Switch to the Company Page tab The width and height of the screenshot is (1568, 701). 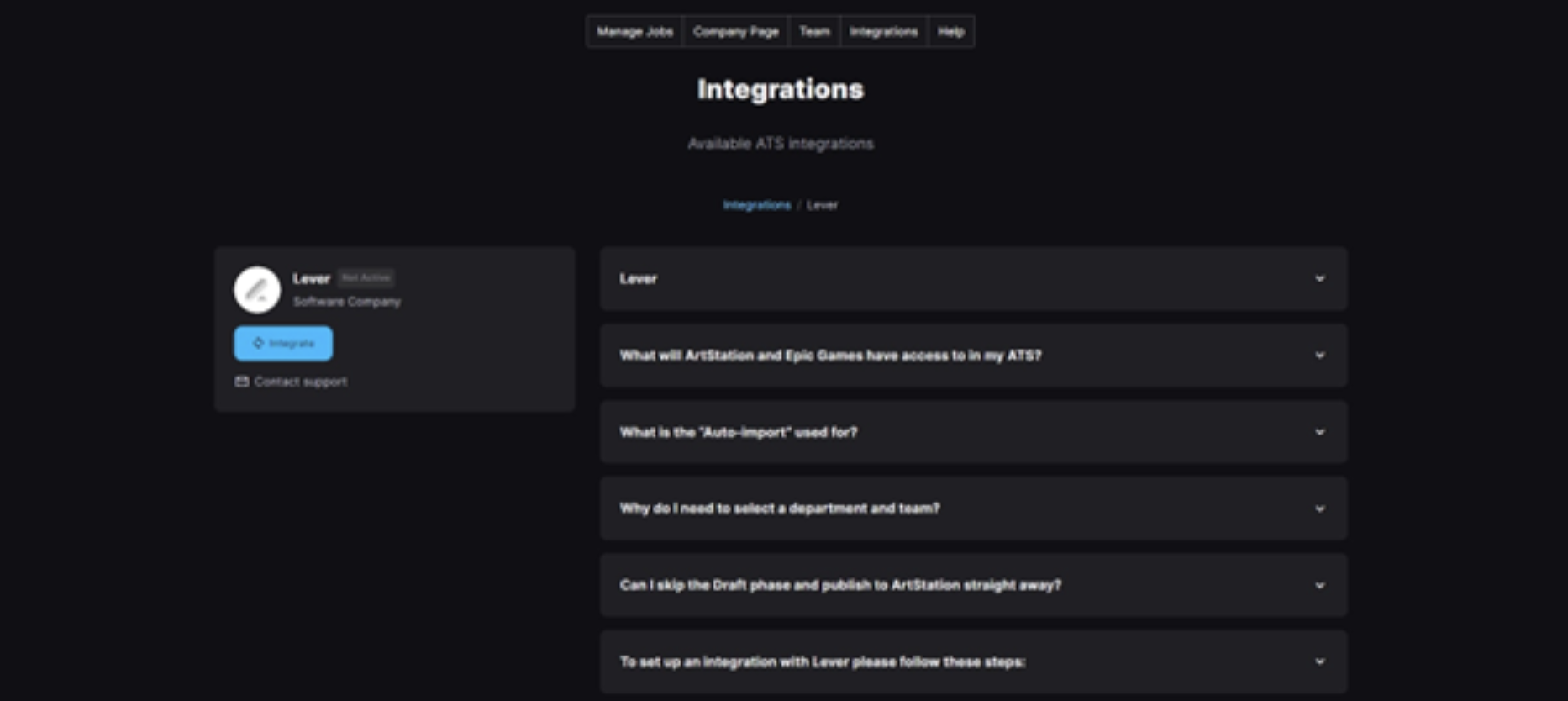coord(735,32)
